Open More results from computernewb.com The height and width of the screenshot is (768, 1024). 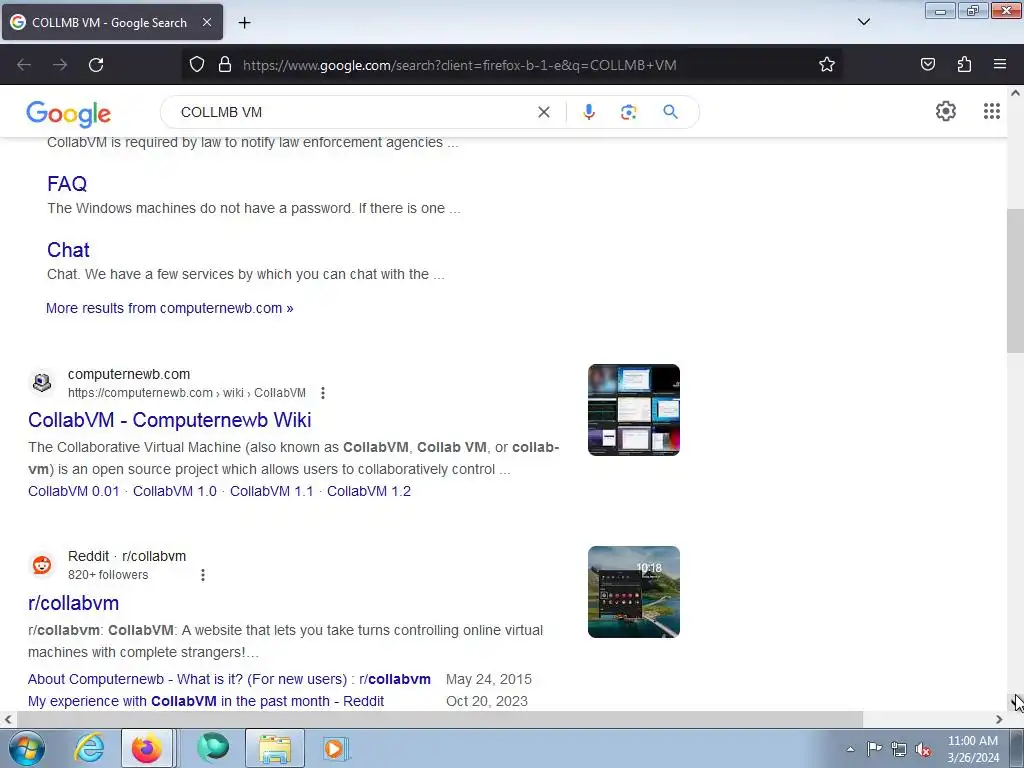coord(169,308)
